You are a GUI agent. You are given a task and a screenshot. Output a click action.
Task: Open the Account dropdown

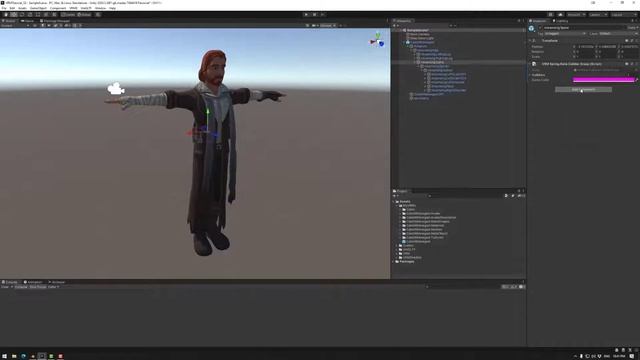tap(576, 15)
